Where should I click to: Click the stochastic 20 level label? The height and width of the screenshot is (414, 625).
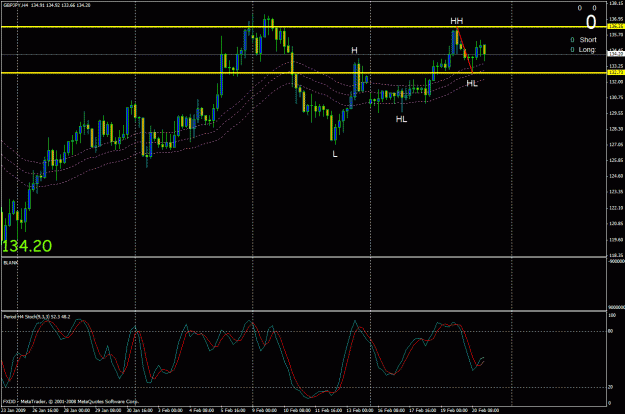611,387
